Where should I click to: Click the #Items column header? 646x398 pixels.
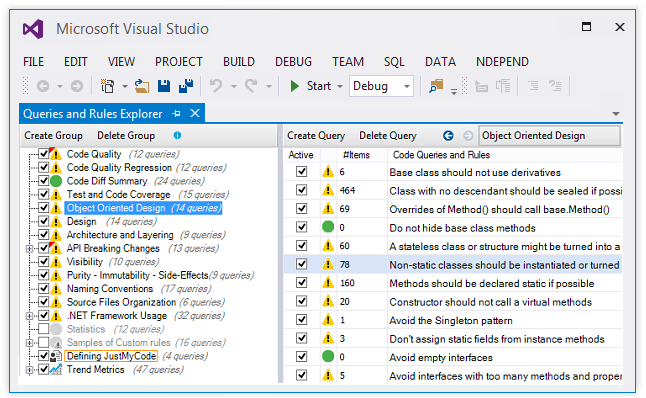tap(356, 155)
